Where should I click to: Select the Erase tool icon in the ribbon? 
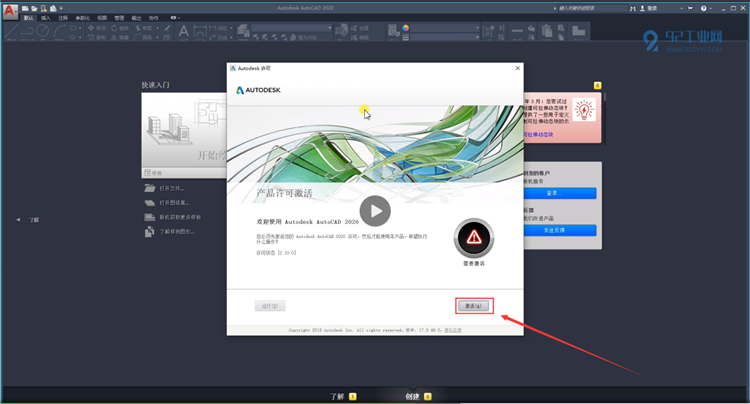[167, 28]
